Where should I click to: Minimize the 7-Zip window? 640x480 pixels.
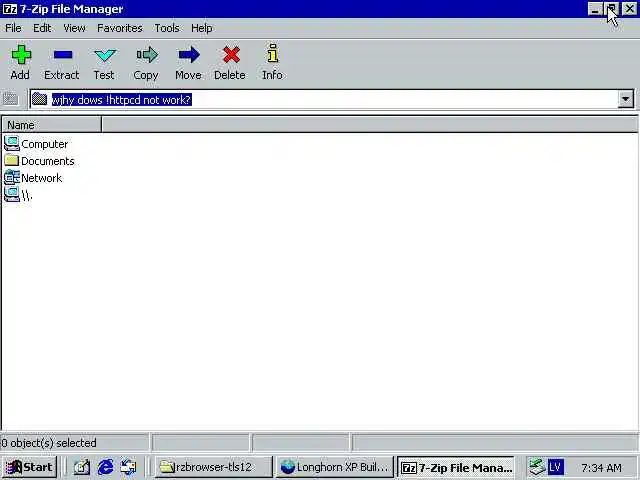[596, 9]
